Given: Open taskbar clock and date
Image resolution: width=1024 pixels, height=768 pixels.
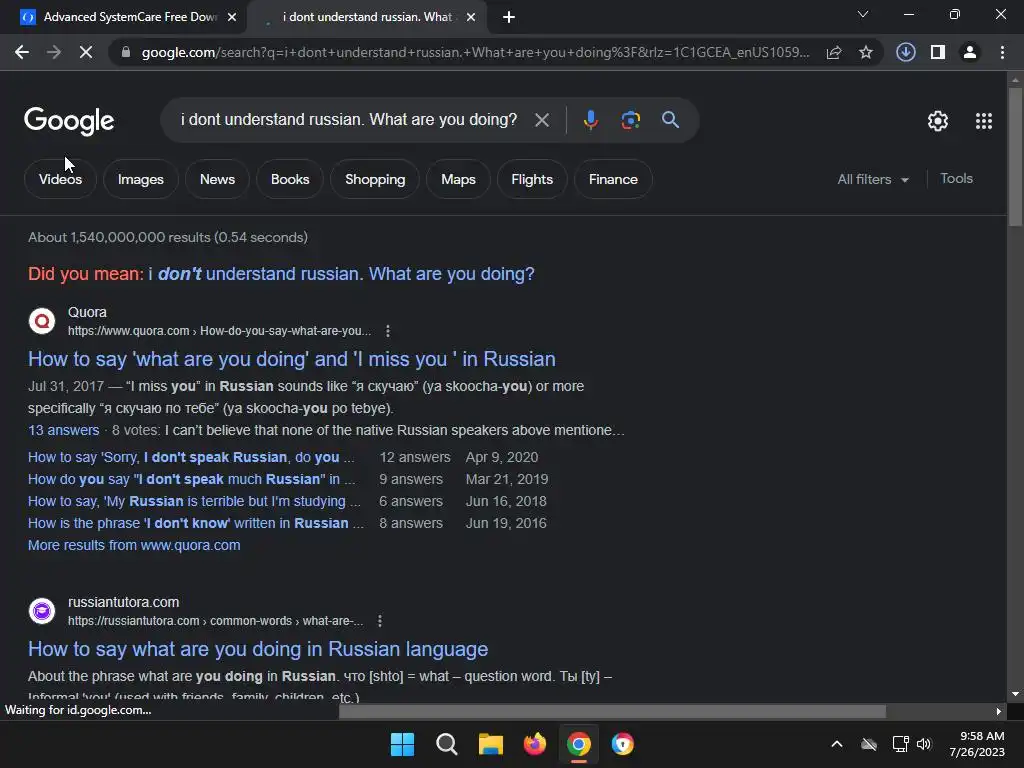Looking at the screenshot, I should pos(977,744).
